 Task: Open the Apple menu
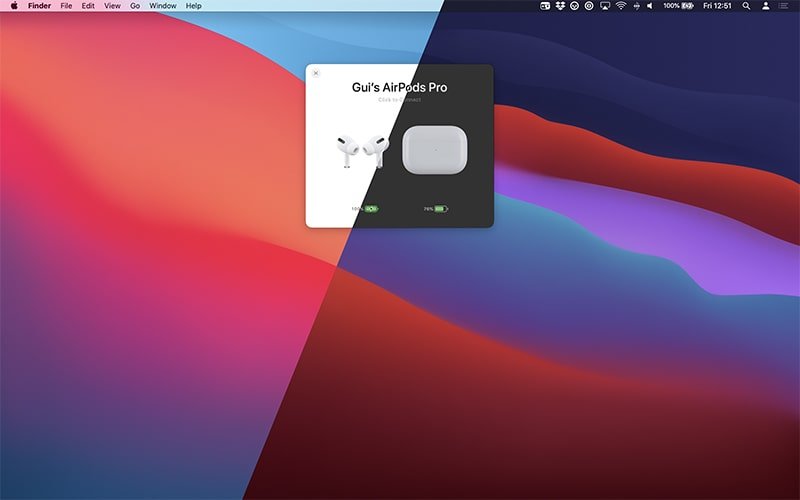(13, 6)
